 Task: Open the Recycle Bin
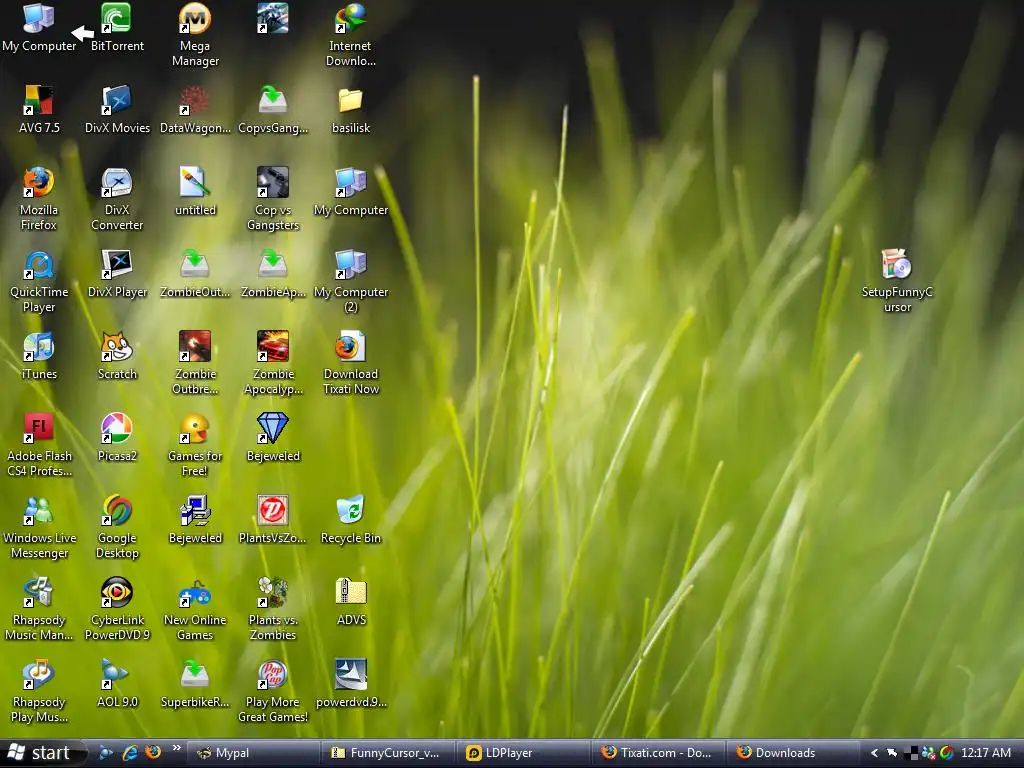[x=351, y=520]
